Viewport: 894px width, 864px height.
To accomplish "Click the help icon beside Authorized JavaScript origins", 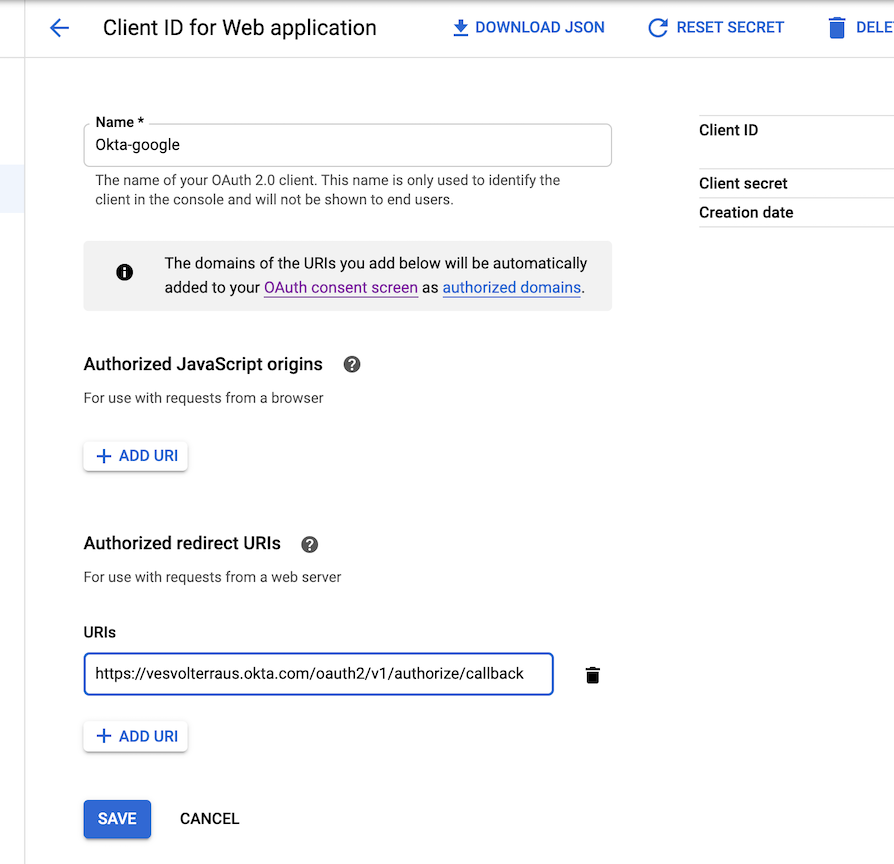I will tap(352, 364).
